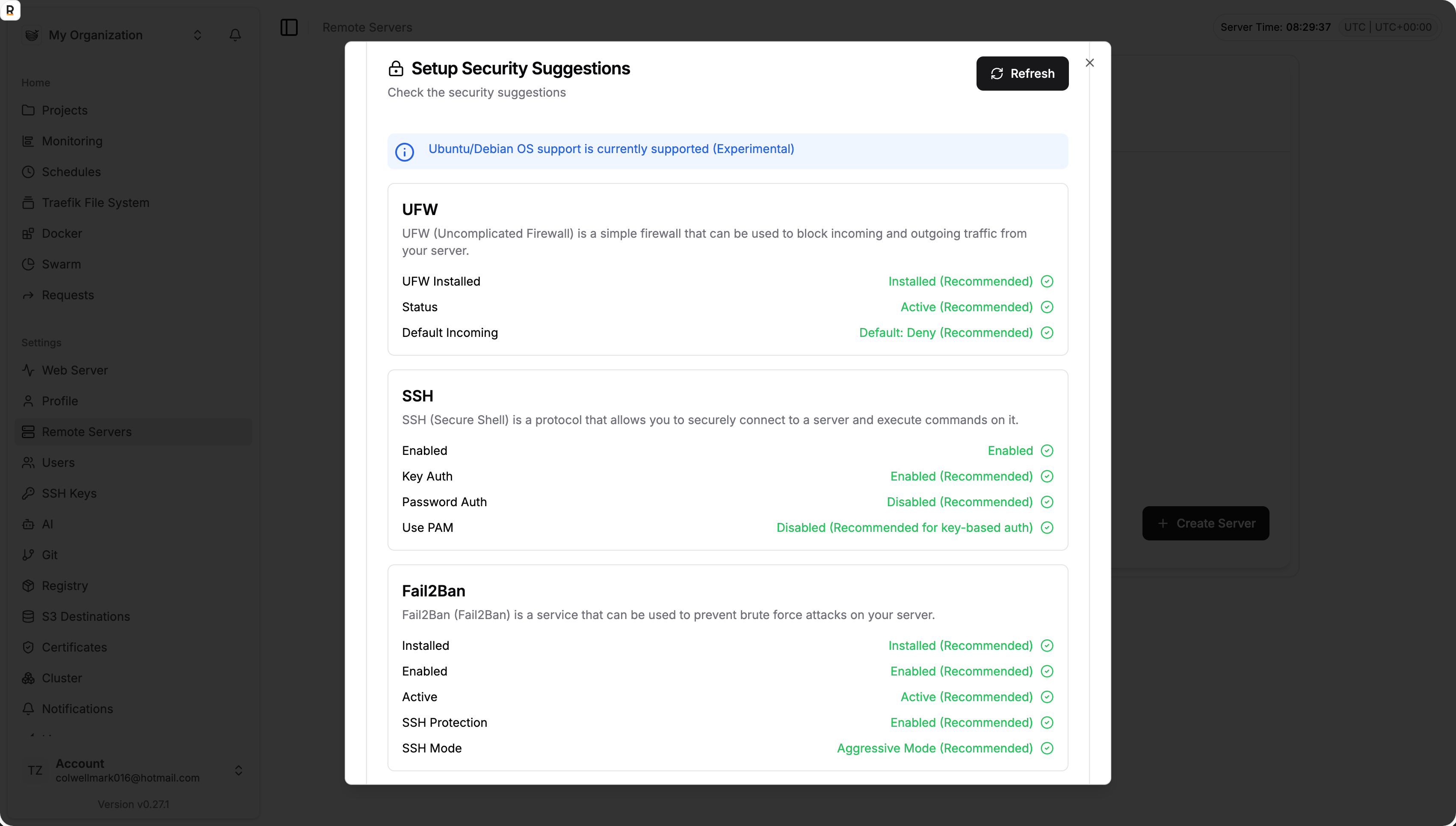The width and height of the screenshot is (1456, 826).
Task: Click the SSH Keys key icon
Action: coord(28,493)
